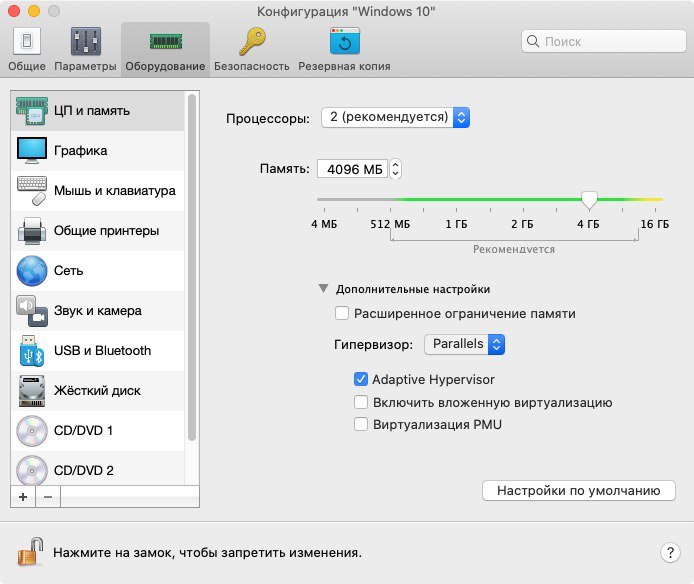
Task: Select Звук и камера list row
Action: [97, 311]
